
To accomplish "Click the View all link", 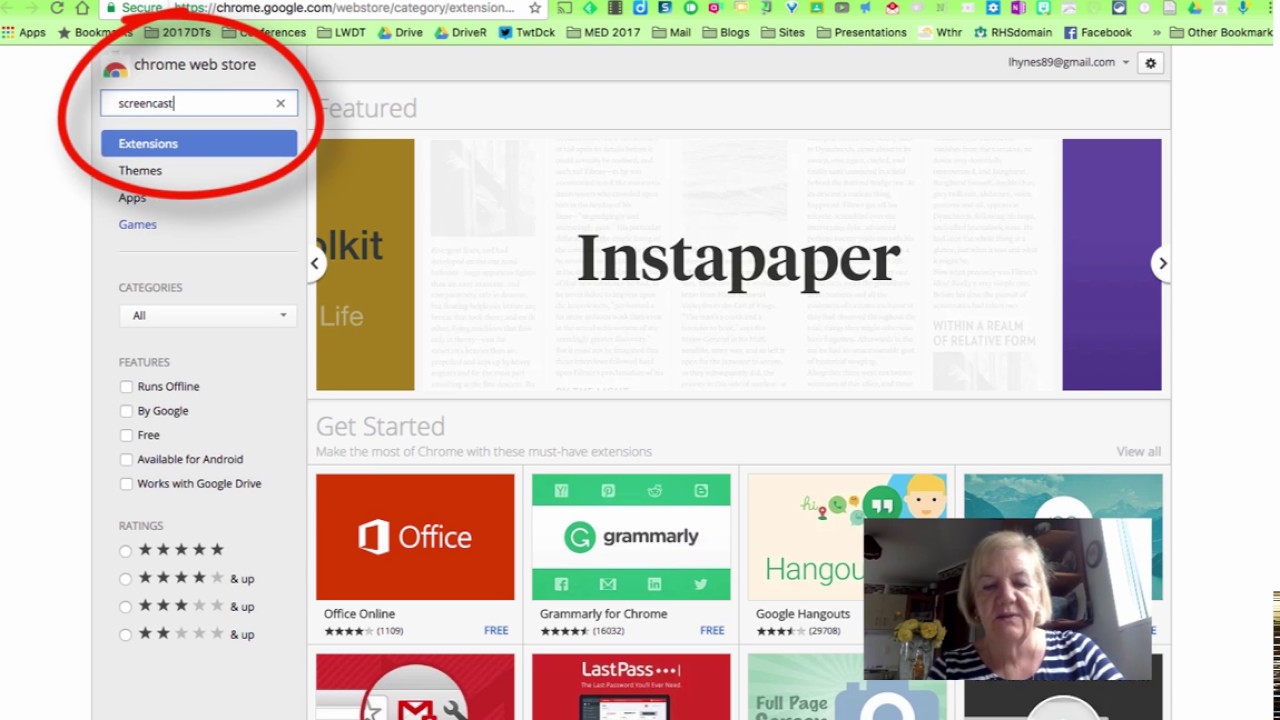I will 1138,452.
